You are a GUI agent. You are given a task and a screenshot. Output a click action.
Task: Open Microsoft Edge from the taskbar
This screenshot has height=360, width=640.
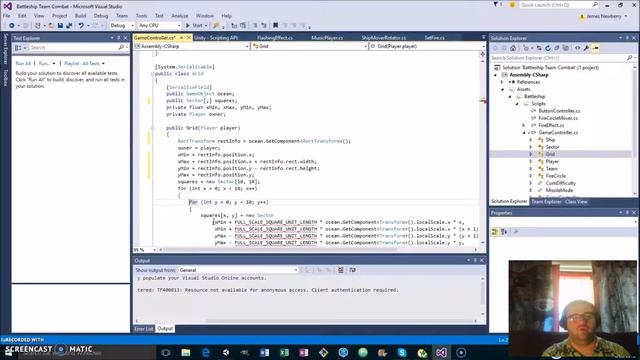coord(206,352)
